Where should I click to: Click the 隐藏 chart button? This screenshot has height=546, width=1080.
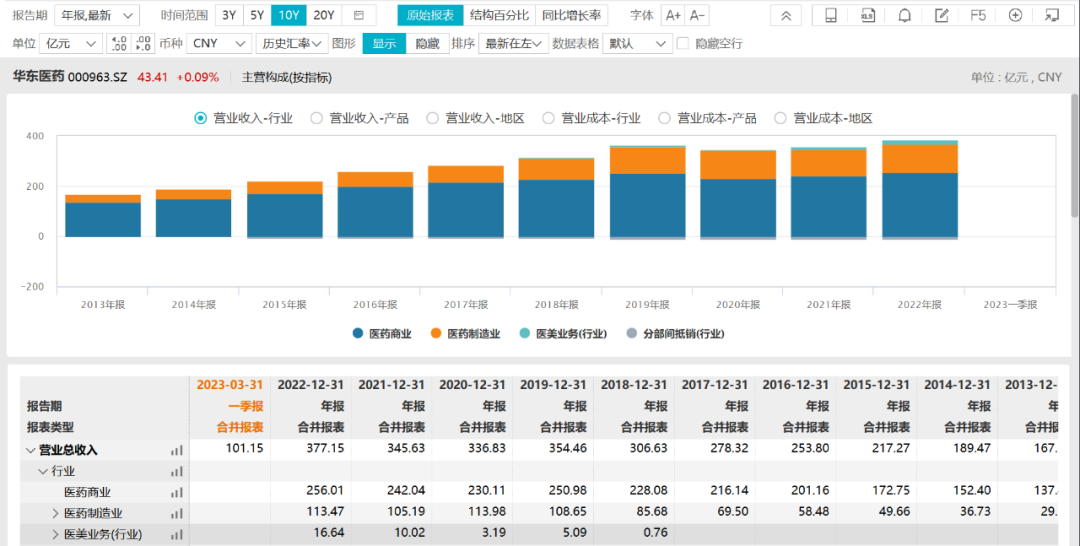[x=427, y=44]
